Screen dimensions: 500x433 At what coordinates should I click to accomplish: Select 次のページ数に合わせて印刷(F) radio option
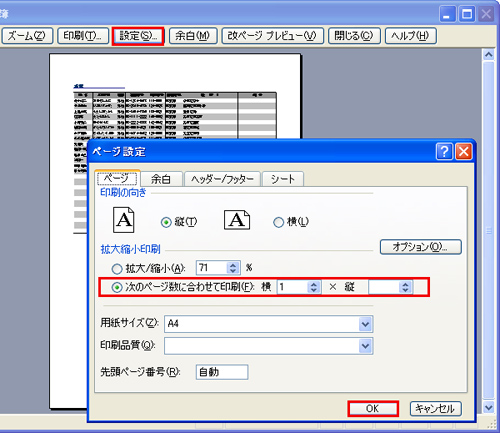click(x=117, y=287)
